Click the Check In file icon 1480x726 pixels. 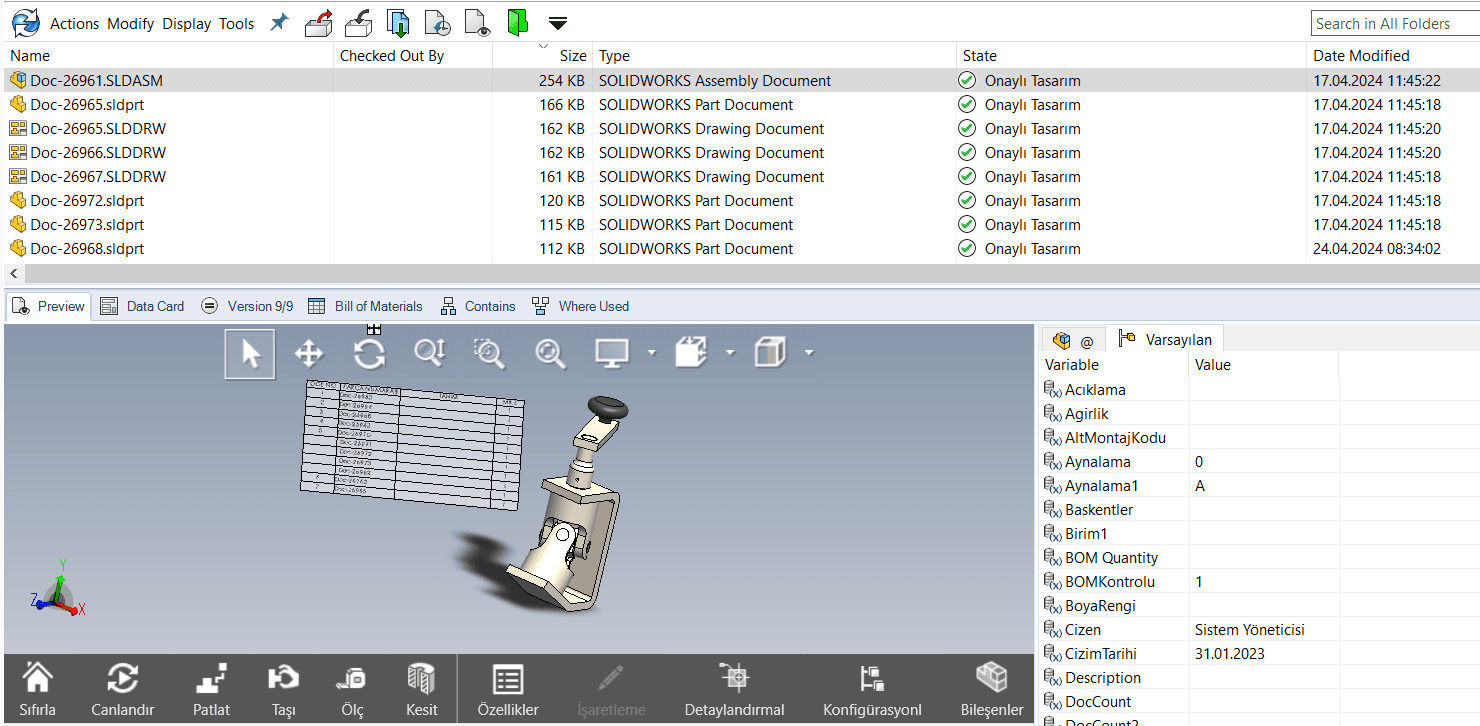[x=358, y=22]
